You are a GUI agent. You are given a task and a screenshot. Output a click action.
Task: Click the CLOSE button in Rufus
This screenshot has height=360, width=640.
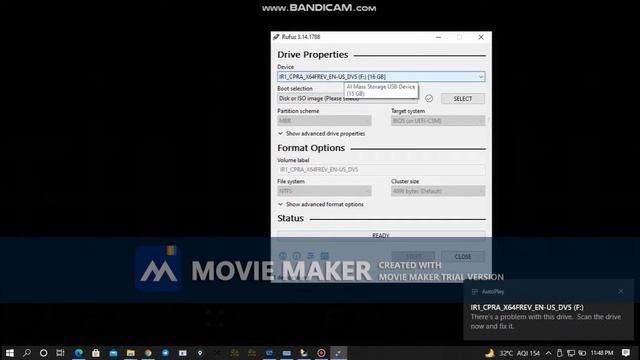[463, 256]
